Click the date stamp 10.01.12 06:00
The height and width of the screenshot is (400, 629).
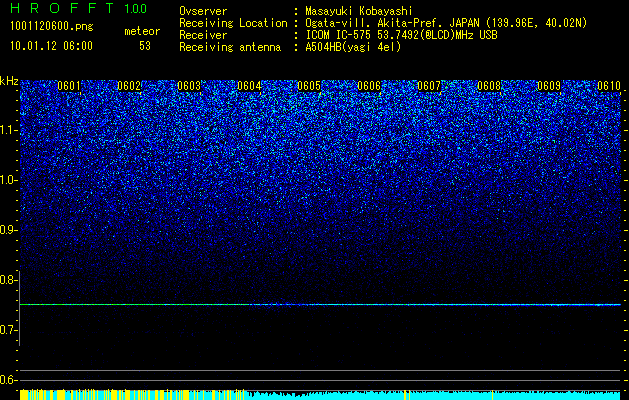click(x=51, y=46)
